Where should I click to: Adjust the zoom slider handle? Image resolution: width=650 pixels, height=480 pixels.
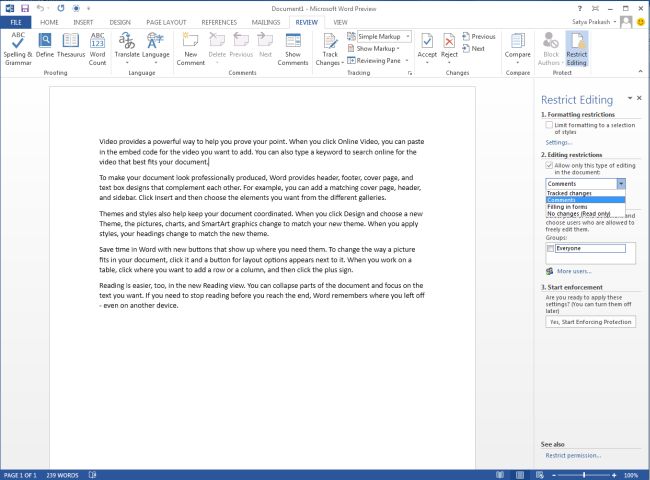[x=584, y=475]
